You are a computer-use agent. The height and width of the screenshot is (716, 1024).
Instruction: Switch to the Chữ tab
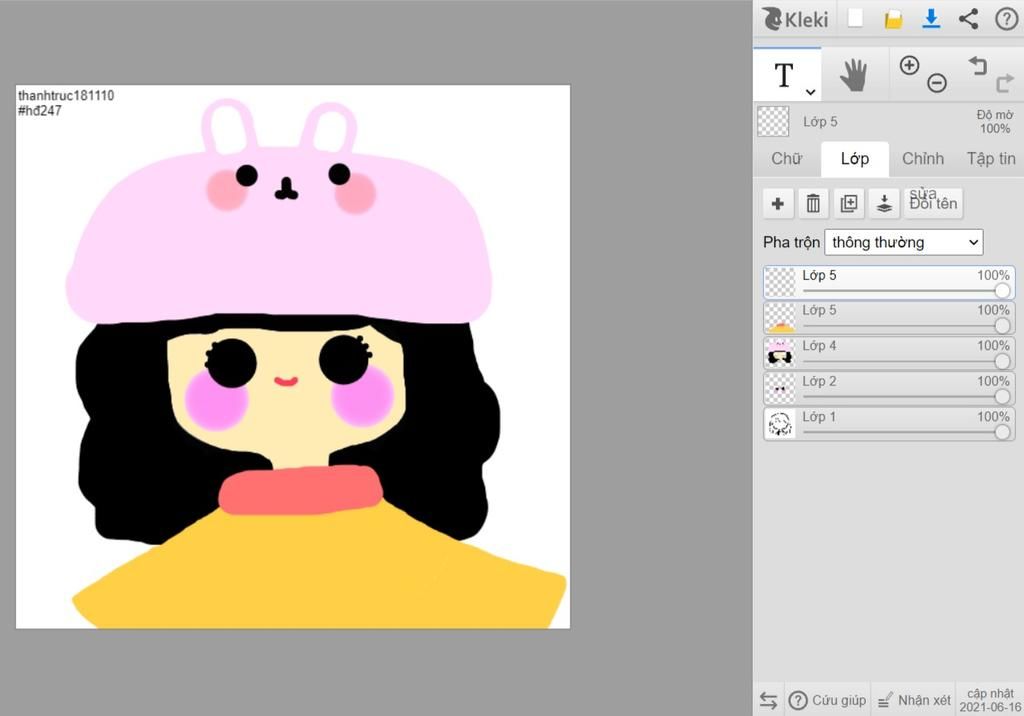pyautogui.click(x=786, y=159)
